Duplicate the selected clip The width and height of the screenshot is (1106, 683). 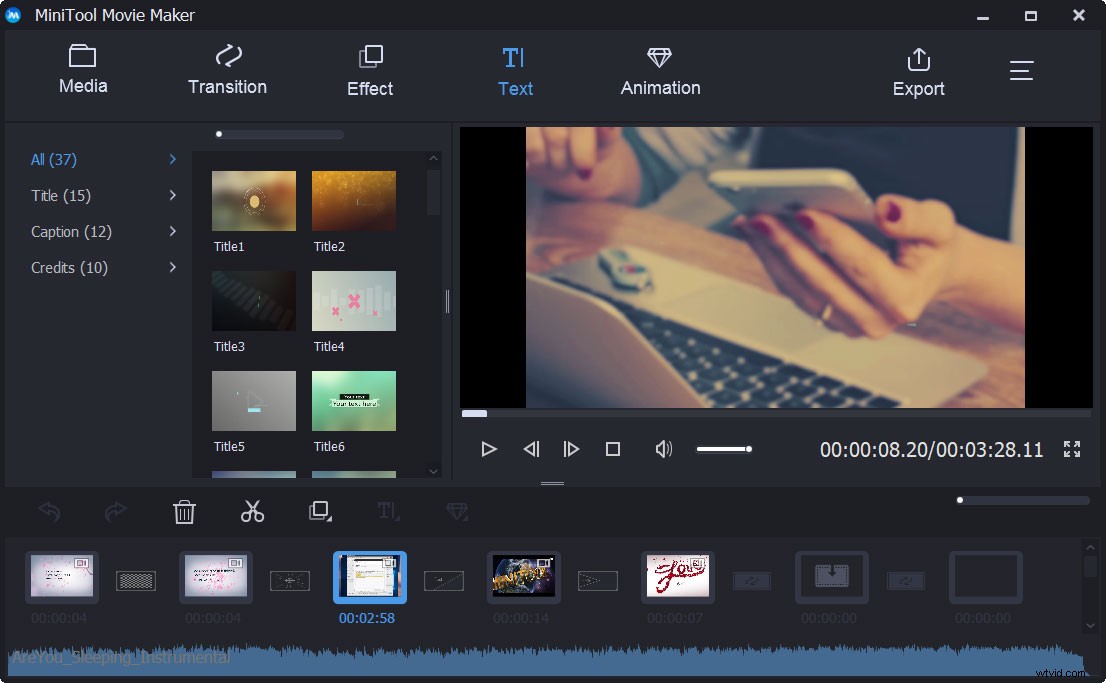click(x=319, y=511)
